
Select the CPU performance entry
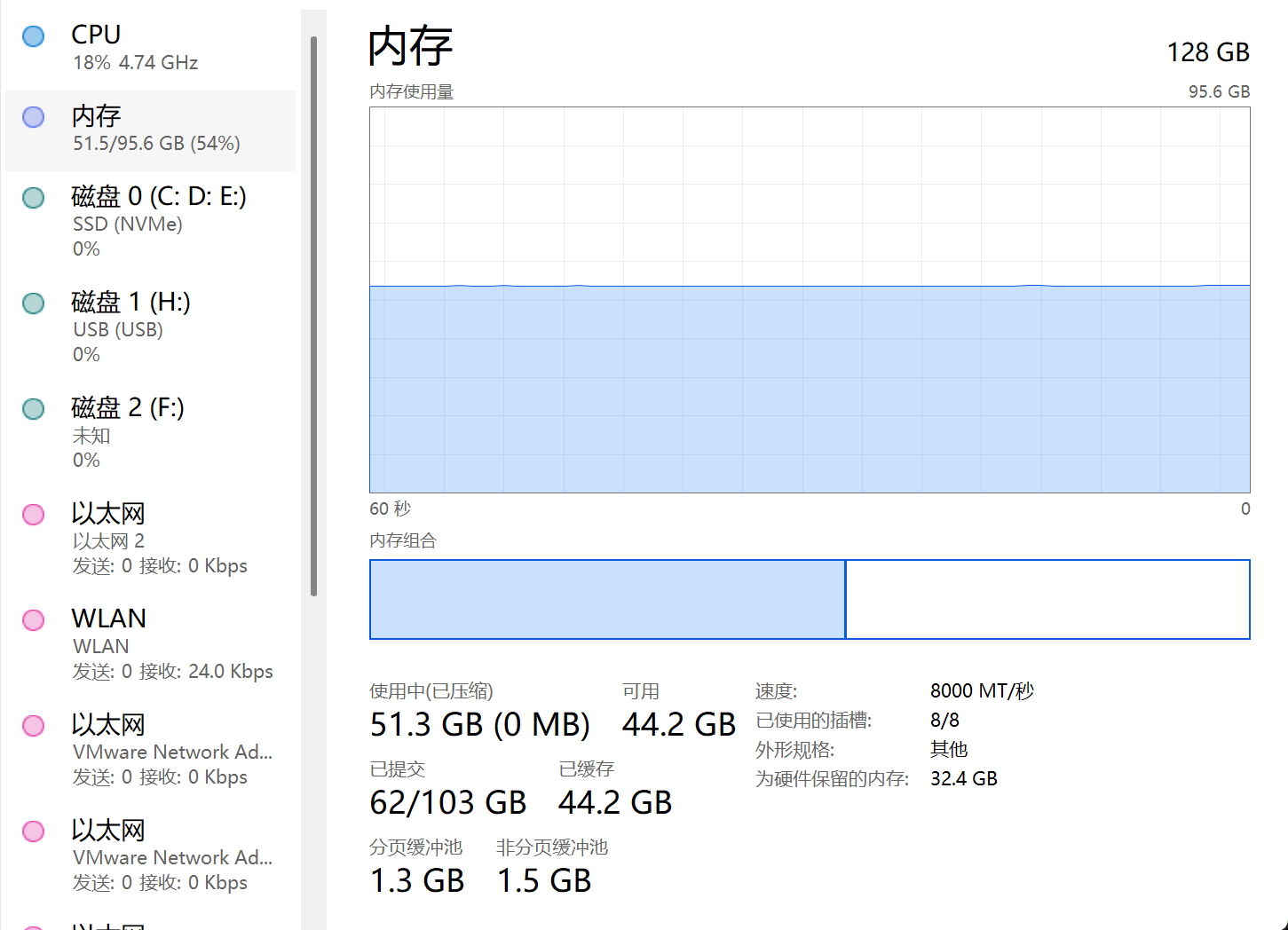(151, 48)
